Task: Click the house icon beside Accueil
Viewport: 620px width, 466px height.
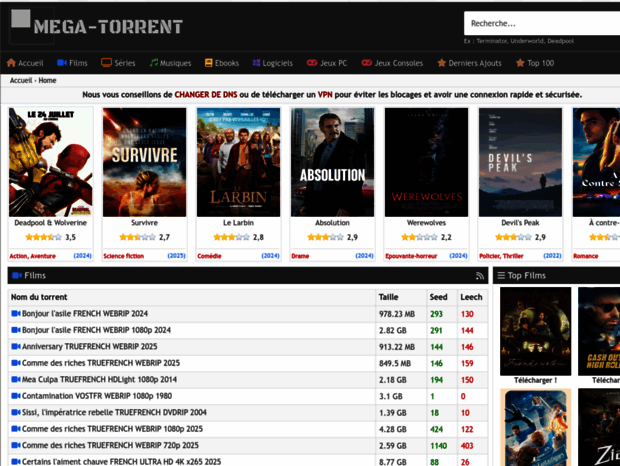Action: [11, 63]
